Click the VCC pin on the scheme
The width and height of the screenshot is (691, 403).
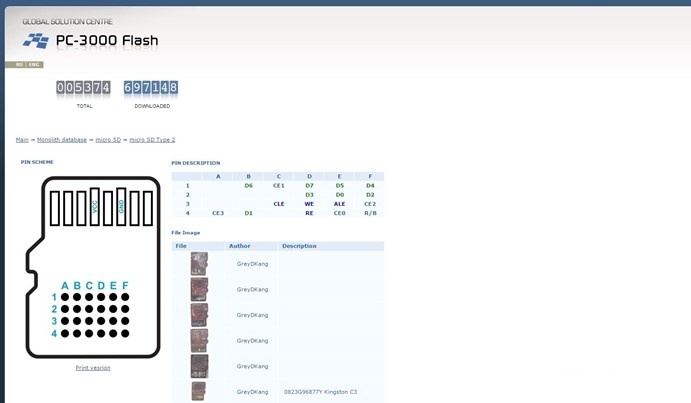(94, 207)
